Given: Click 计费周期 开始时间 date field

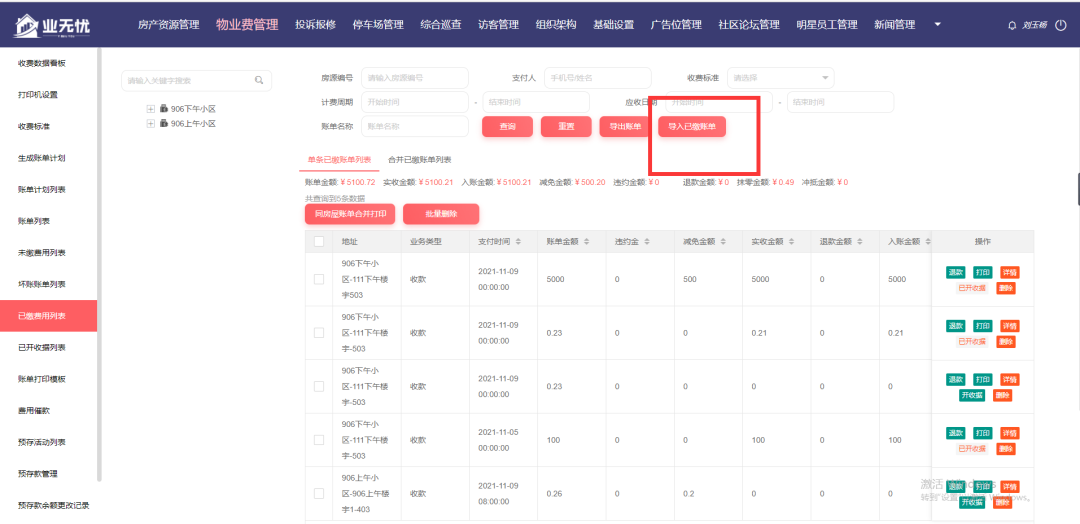Looking at the screenshot, I should click(415, 102).
